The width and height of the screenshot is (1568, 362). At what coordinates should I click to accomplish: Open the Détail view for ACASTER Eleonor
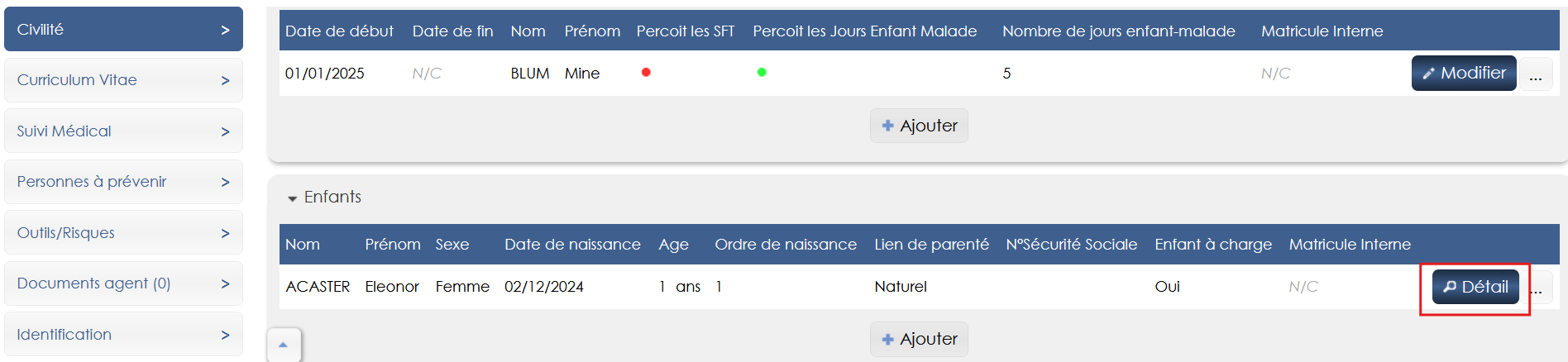[1475, 287]
